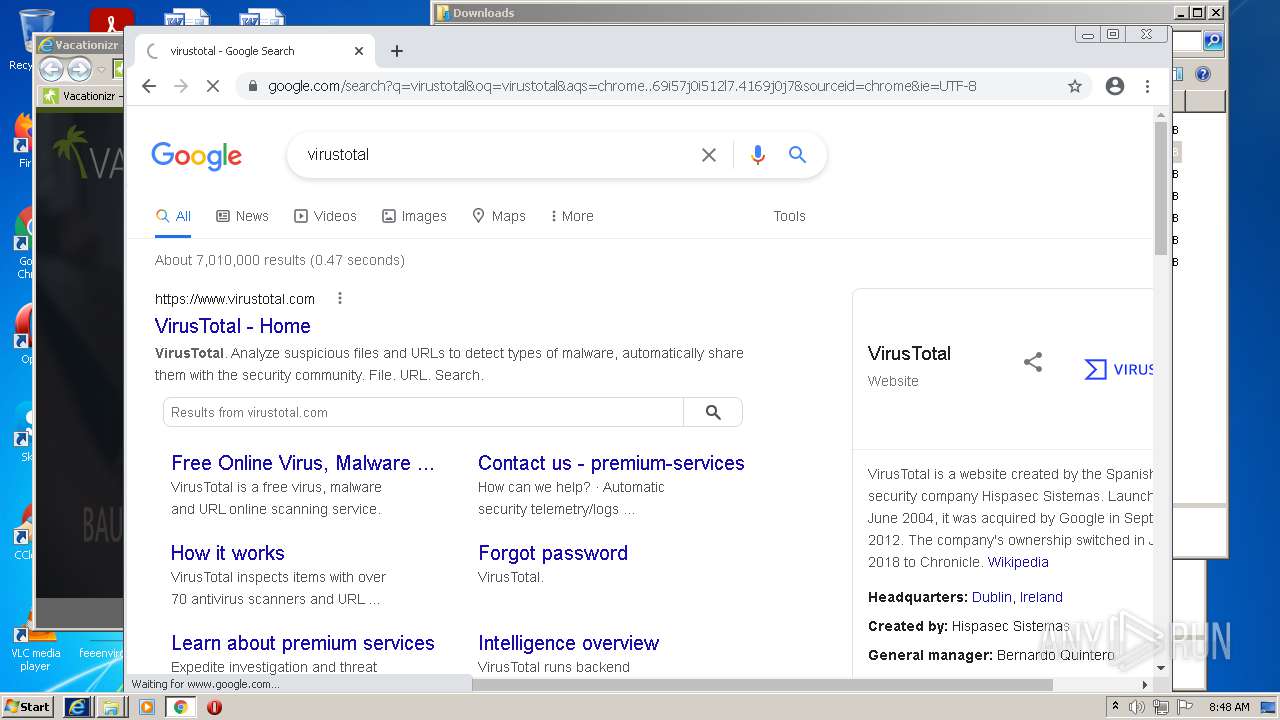
Task: Open a new tab with the plus button
Action: pyautogui.click(x=397, y=51)
